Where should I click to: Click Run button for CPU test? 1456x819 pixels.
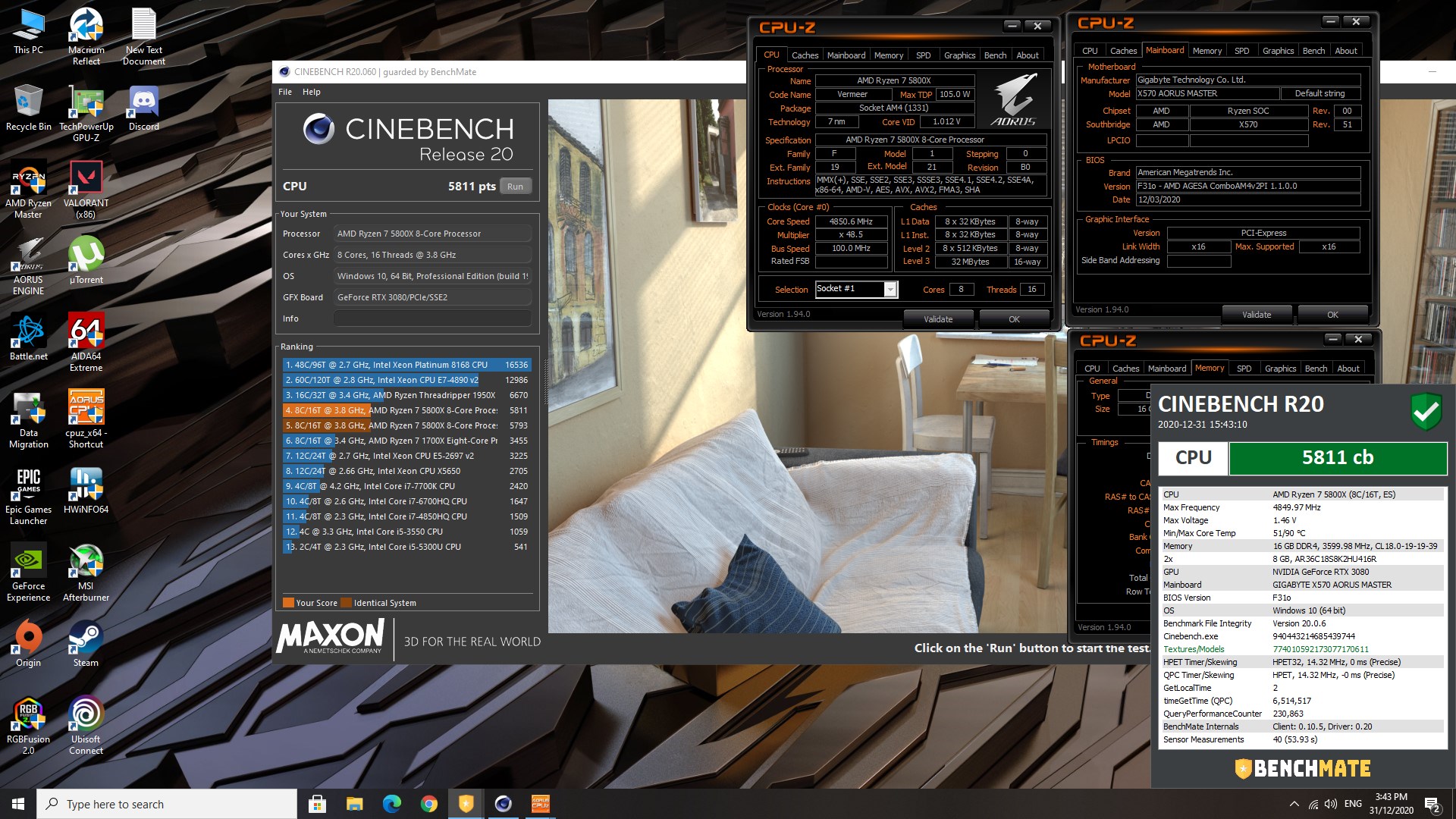515,187
